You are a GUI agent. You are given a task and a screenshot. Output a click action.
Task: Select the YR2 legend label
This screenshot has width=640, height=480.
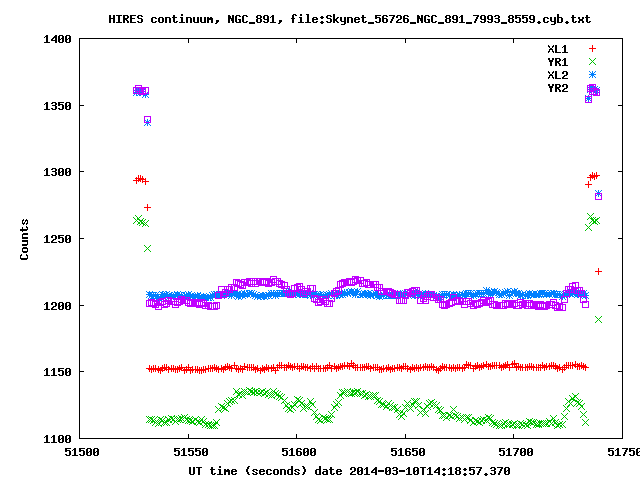[x=558, y=88]
